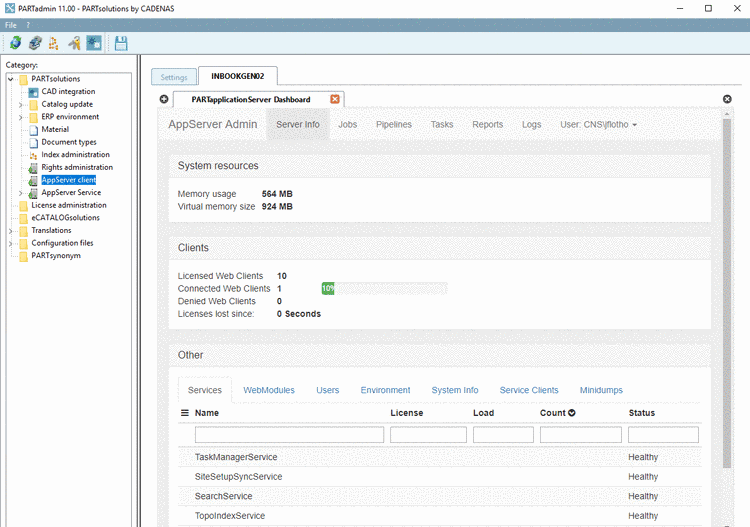Click the CAD integration item icon
This screenshot has height=527, width=750.
click(33, 92)
